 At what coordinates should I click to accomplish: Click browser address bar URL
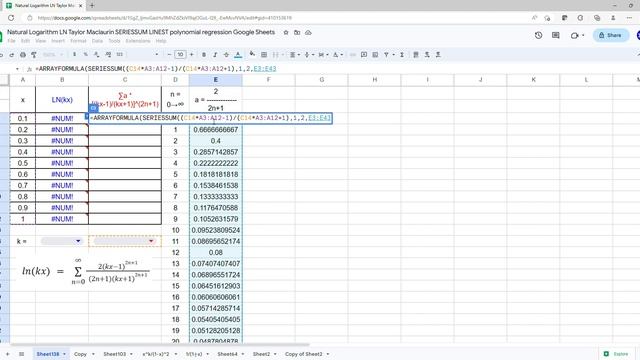tap(164, 18)
